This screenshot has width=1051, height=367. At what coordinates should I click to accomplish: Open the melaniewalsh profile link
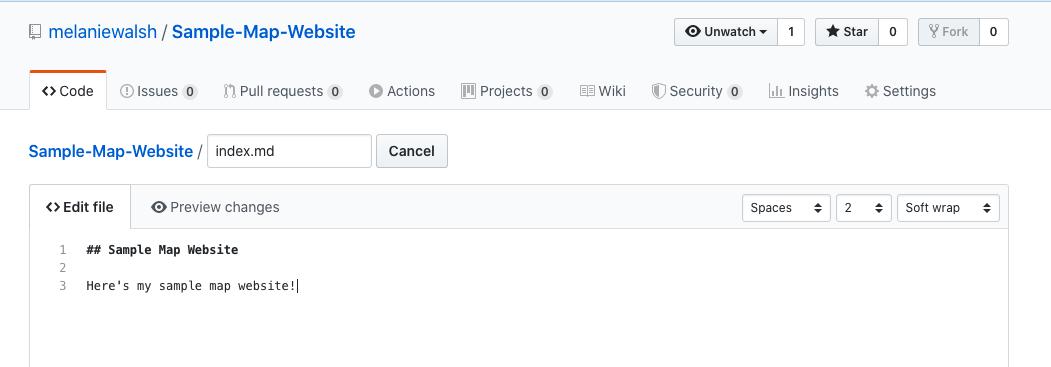click(x=103, y=31)
